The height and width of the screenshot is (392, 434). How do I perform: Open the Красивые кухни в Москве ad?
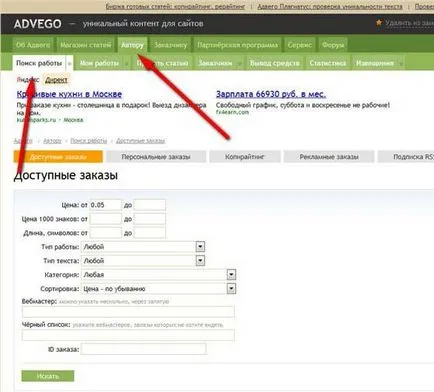[x=69, y=94]
